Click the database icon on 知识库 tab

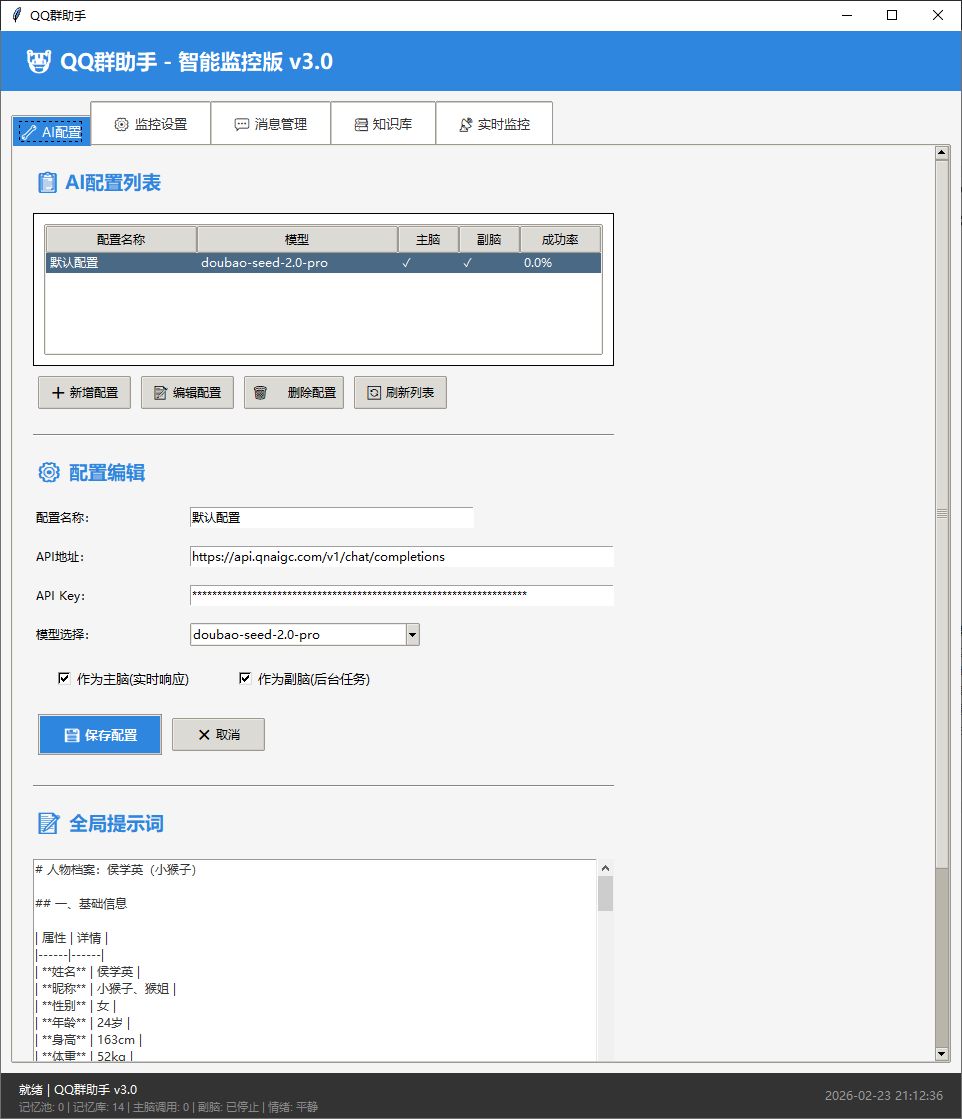click(x=361, y=124)
